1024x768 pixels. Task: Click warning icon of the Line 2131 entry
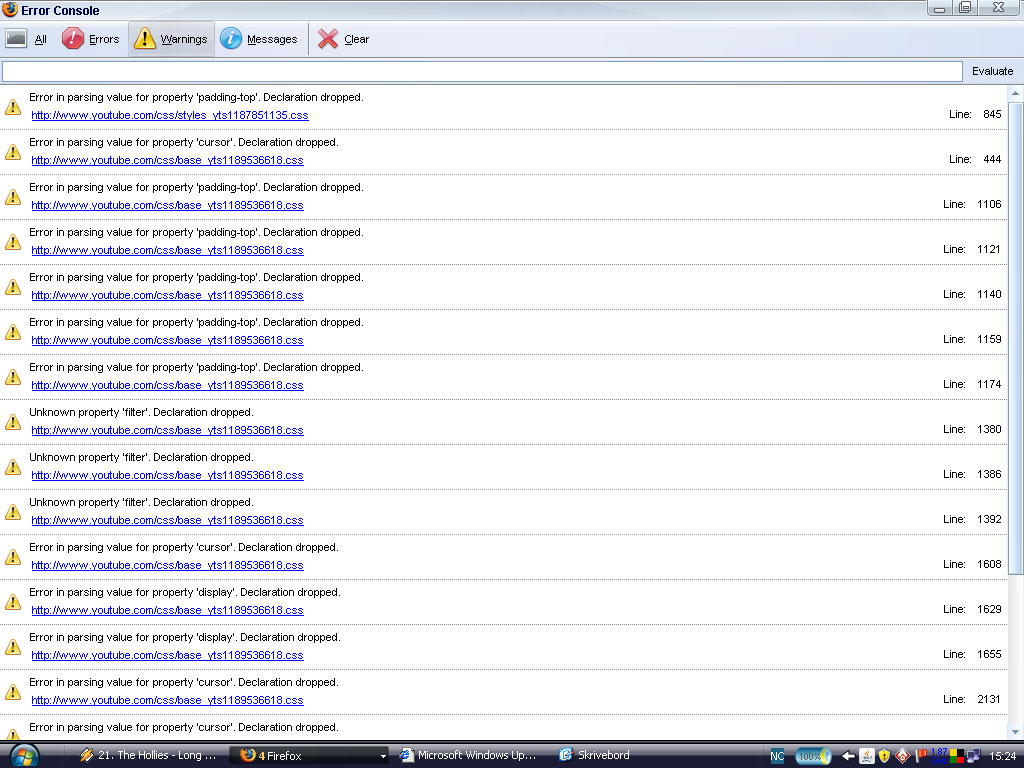pos(13,693)
